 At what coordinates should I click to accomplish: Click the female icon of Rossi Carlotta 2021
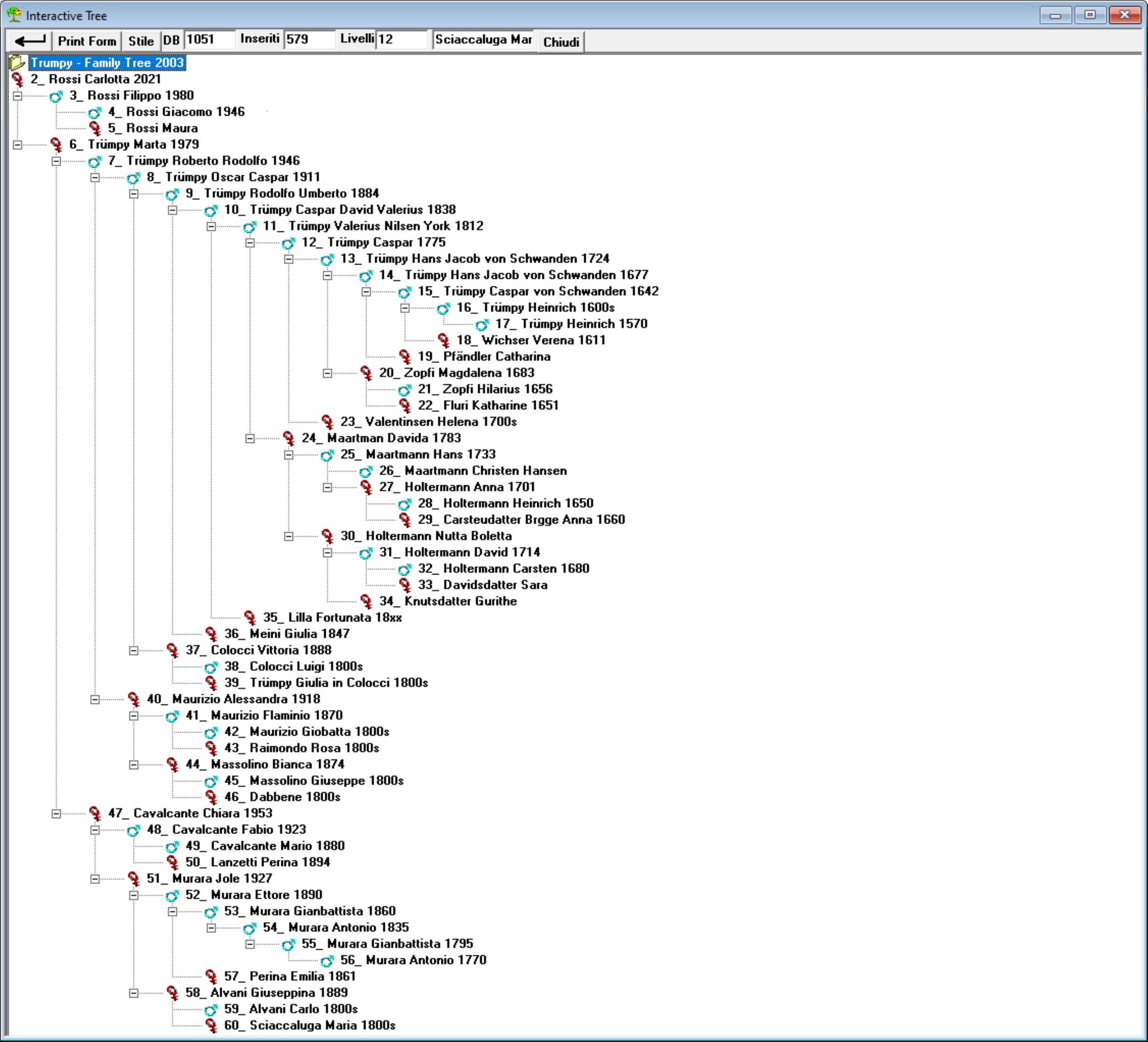click(17, 79)
